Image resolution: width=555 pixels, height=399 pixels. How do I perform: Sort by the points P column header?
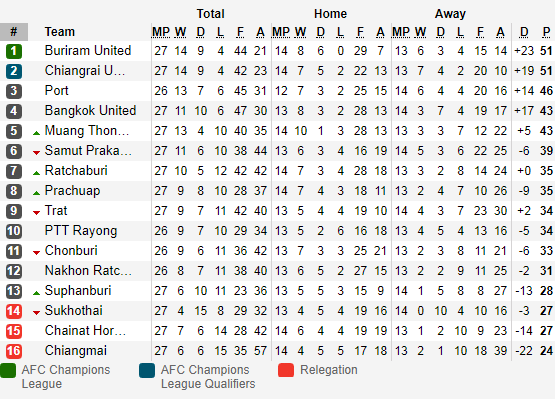546,32
